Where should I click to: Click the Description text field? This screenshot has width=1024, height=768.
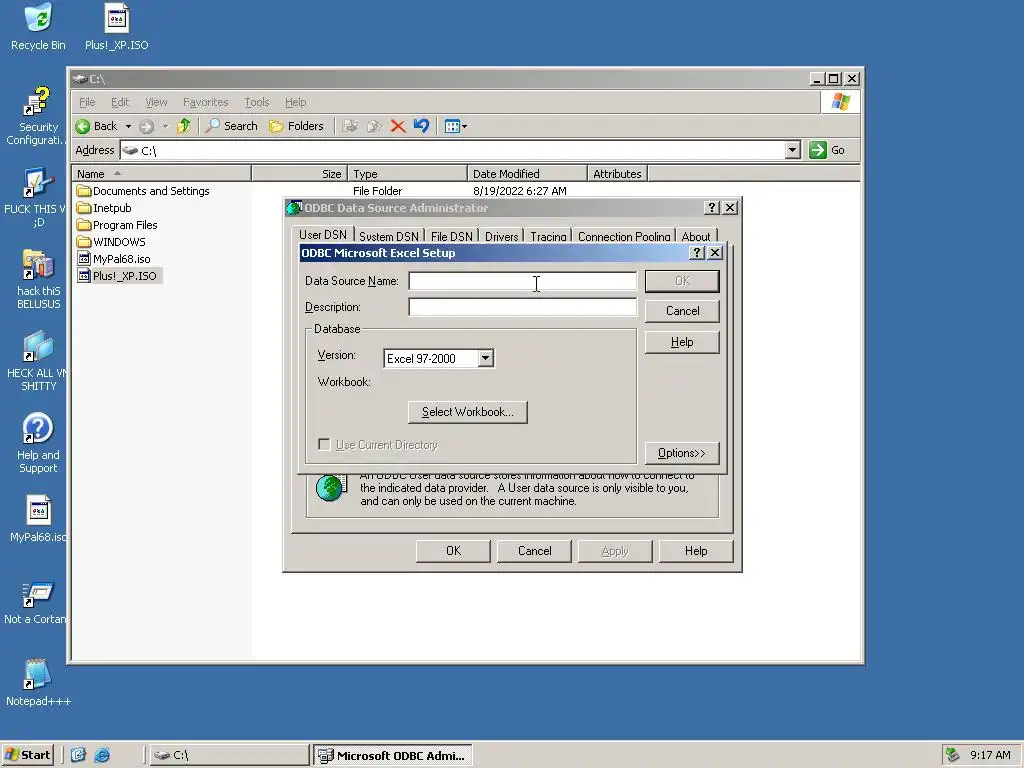point(522,307)
